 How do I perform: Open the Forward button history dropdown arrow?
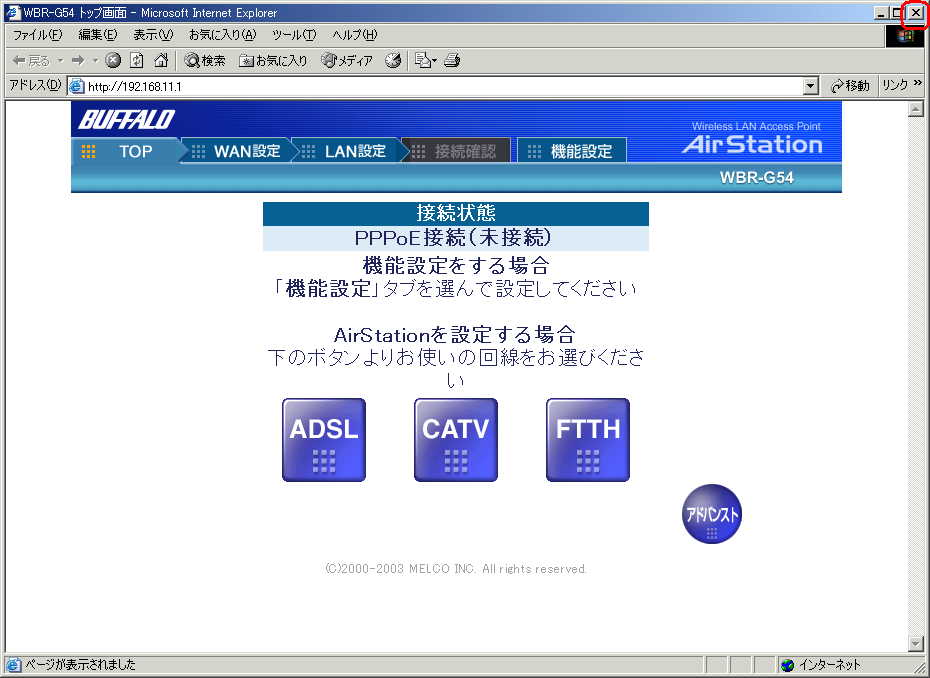coord(95,61)
